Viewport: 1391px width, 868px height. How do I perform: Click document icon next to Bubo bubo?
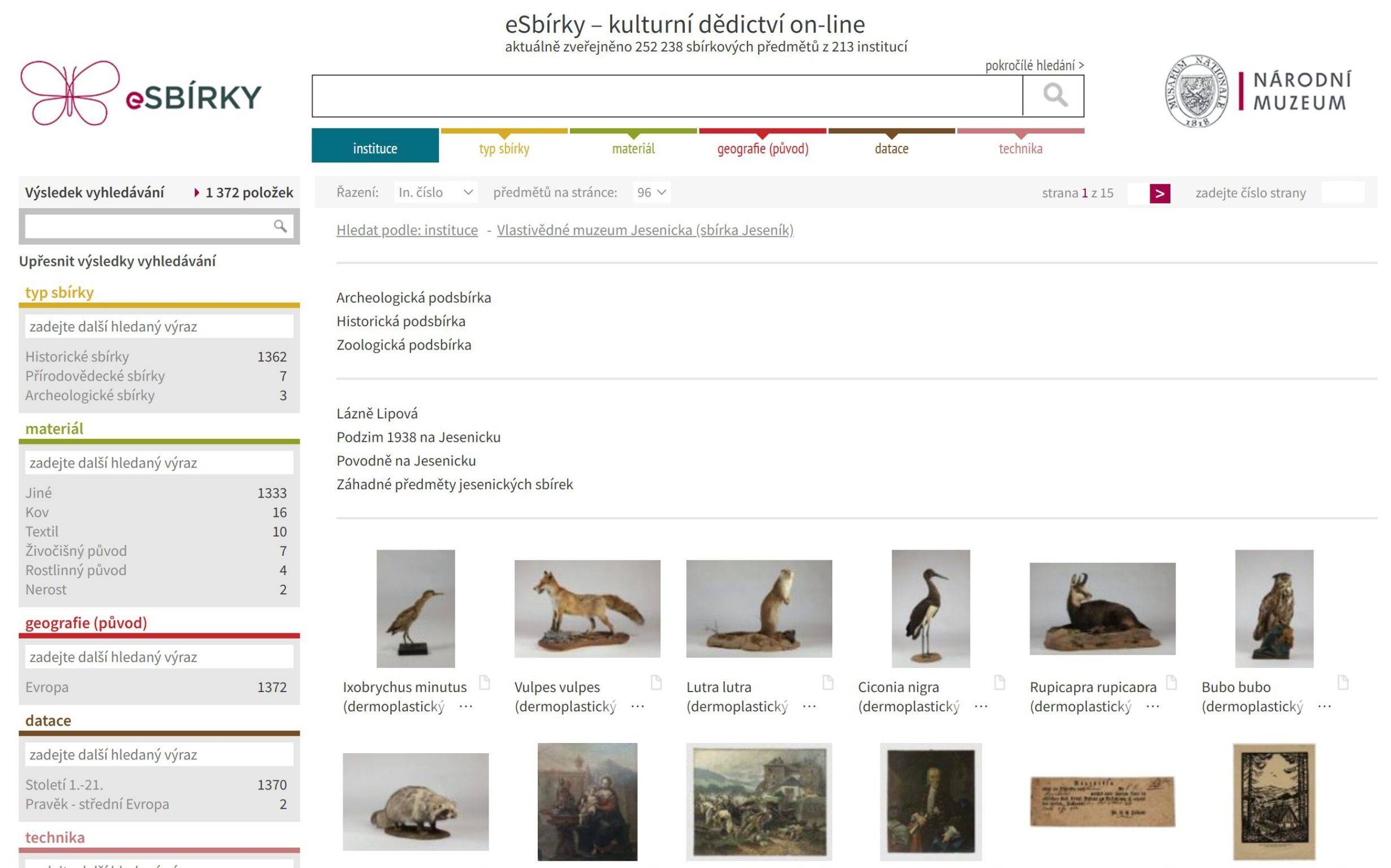[1343, 683]
